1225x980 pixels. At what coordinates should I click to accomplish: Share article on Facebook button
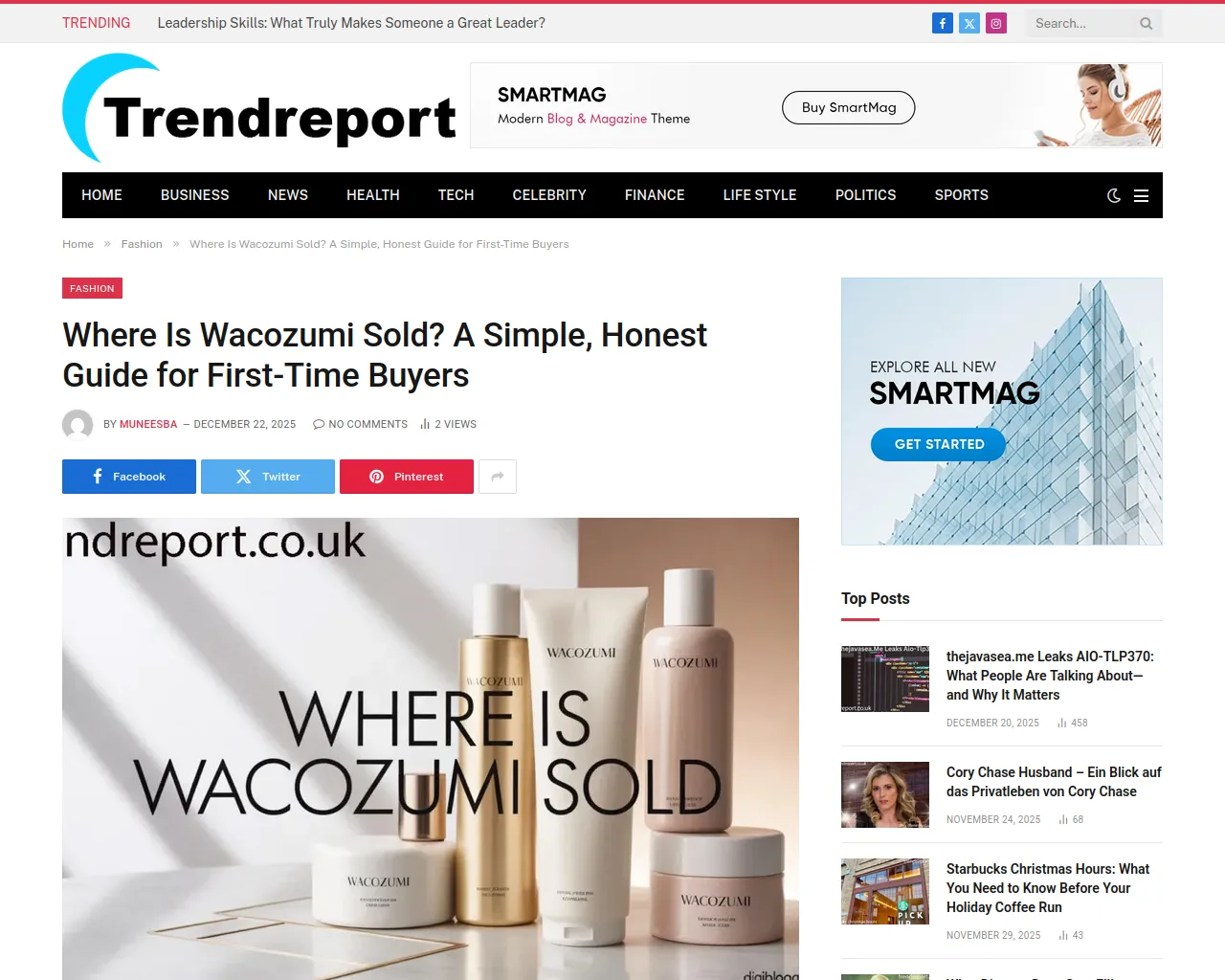tap(129, 477)
